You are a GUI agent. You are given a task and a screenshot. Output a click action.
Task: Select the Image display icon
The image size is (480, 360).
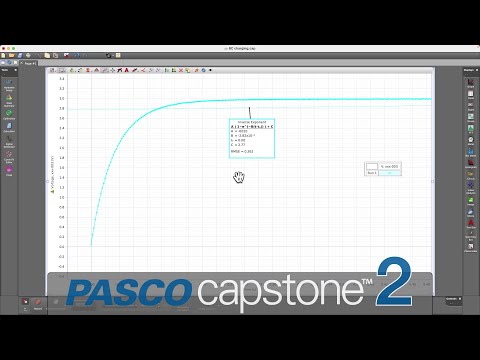click(x=471, y=201)
